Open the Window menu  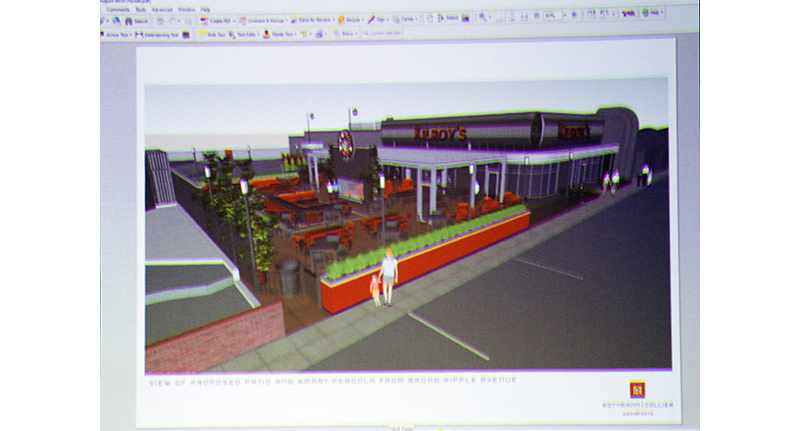click(x=186, y=10)
